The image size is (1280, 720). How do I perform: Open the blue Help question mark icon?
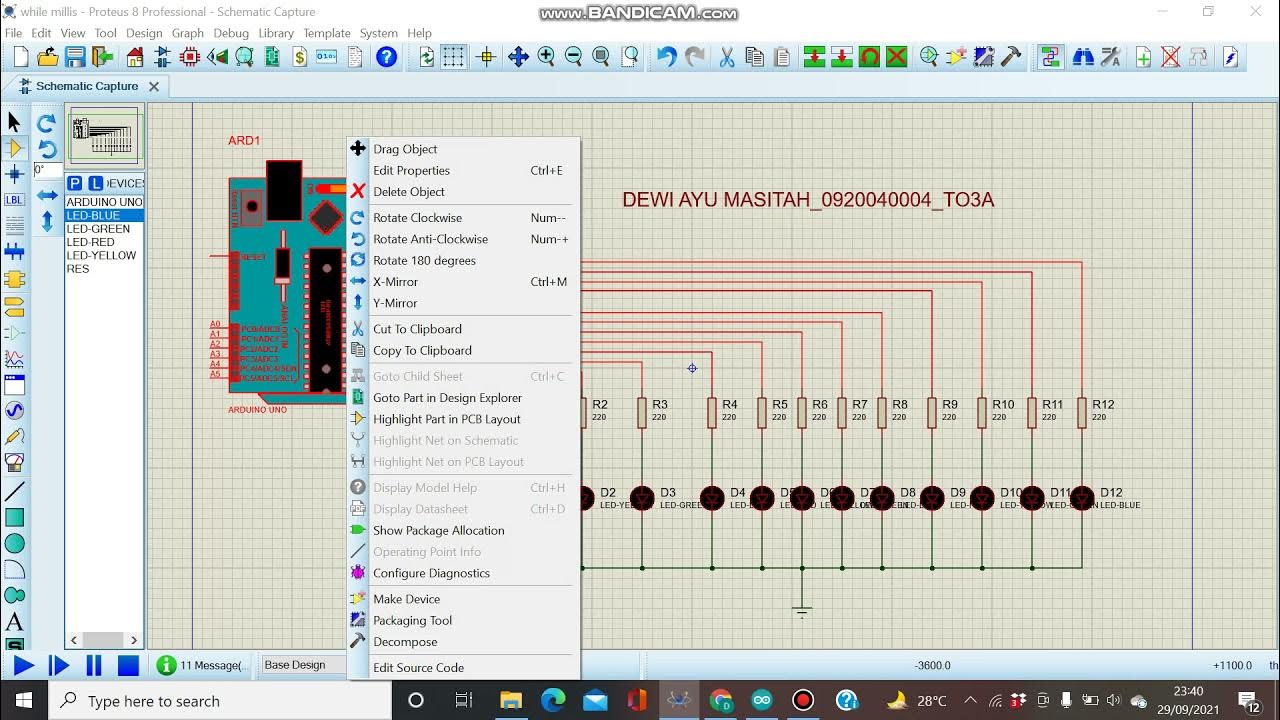pos(386,58)
